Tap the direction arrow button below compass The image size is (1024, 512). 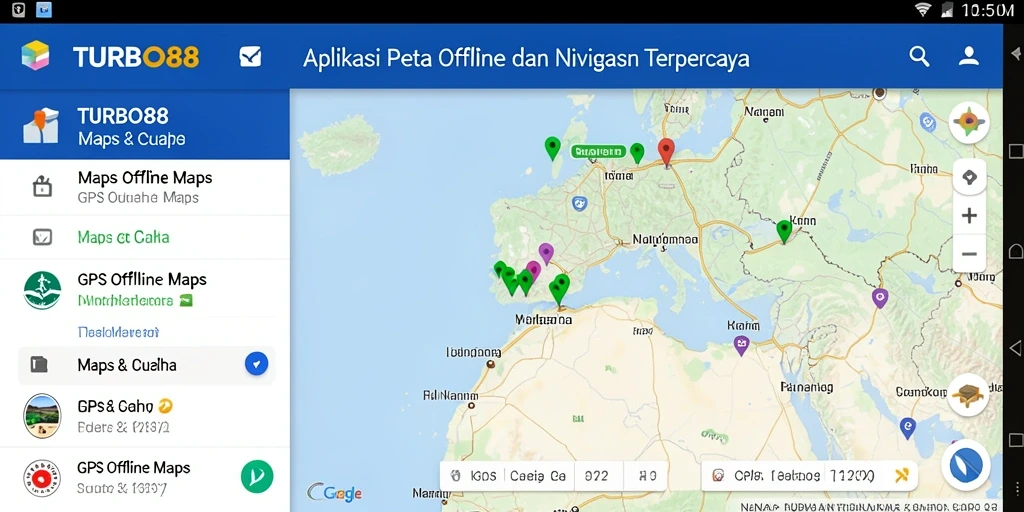coord(969,177)
